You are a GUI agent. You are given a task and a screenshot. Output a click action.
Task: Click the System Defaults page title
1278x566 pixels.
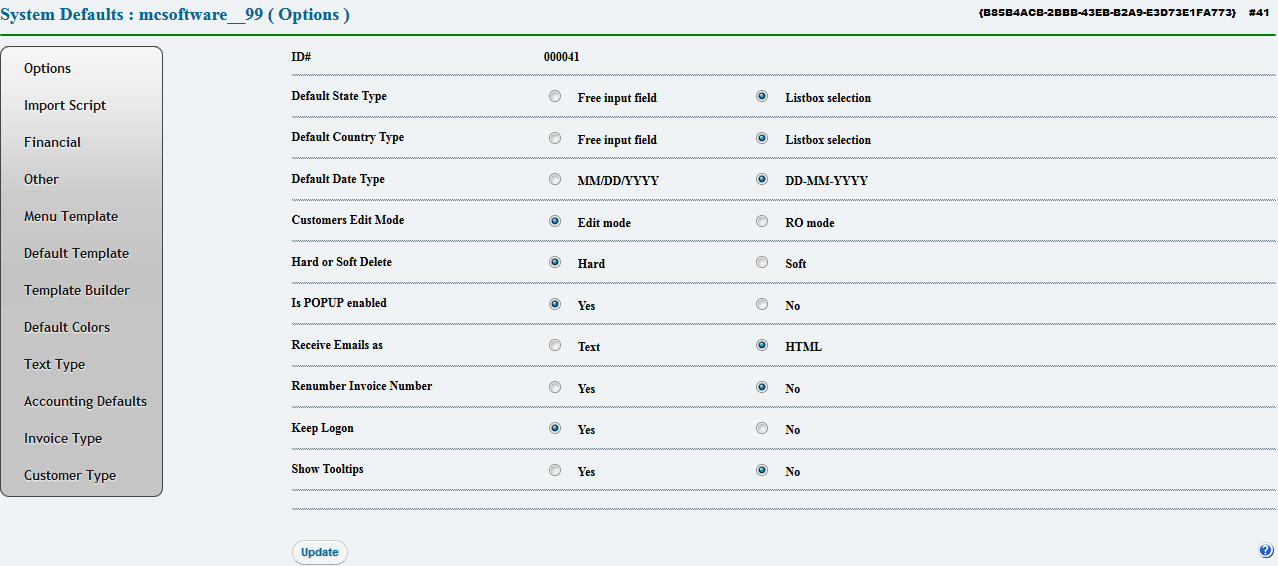tap(176, 15)
